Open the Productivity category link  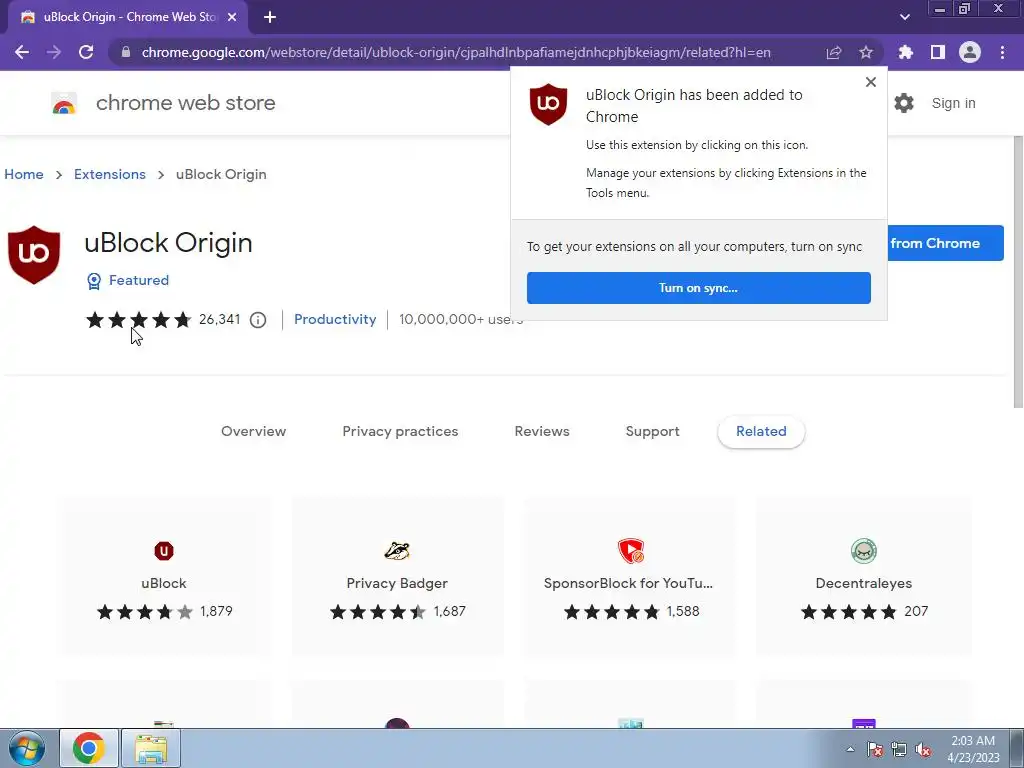335,319
